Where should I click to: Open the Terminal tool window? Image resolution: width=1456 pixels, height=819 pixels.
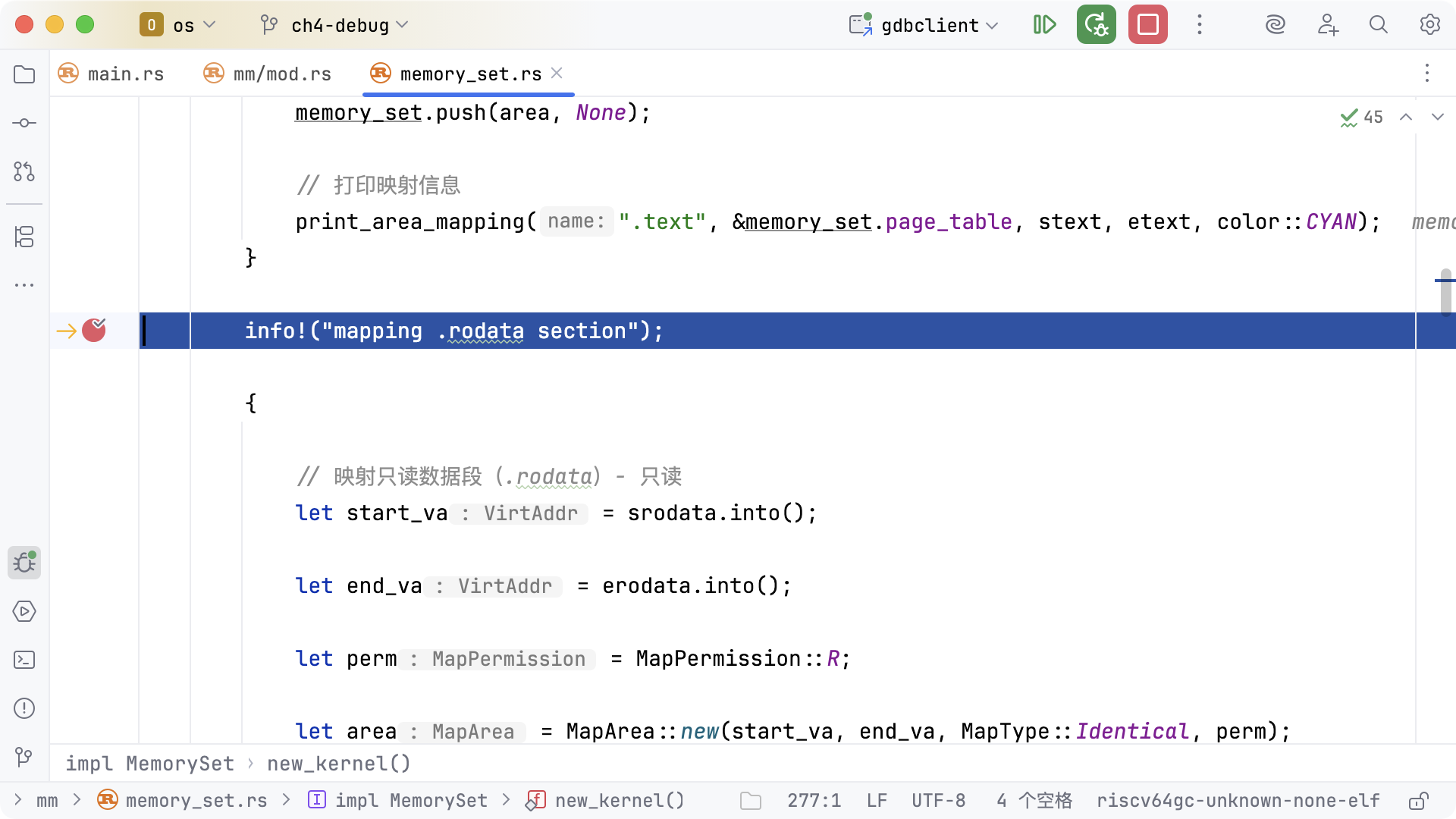[24, 660]
